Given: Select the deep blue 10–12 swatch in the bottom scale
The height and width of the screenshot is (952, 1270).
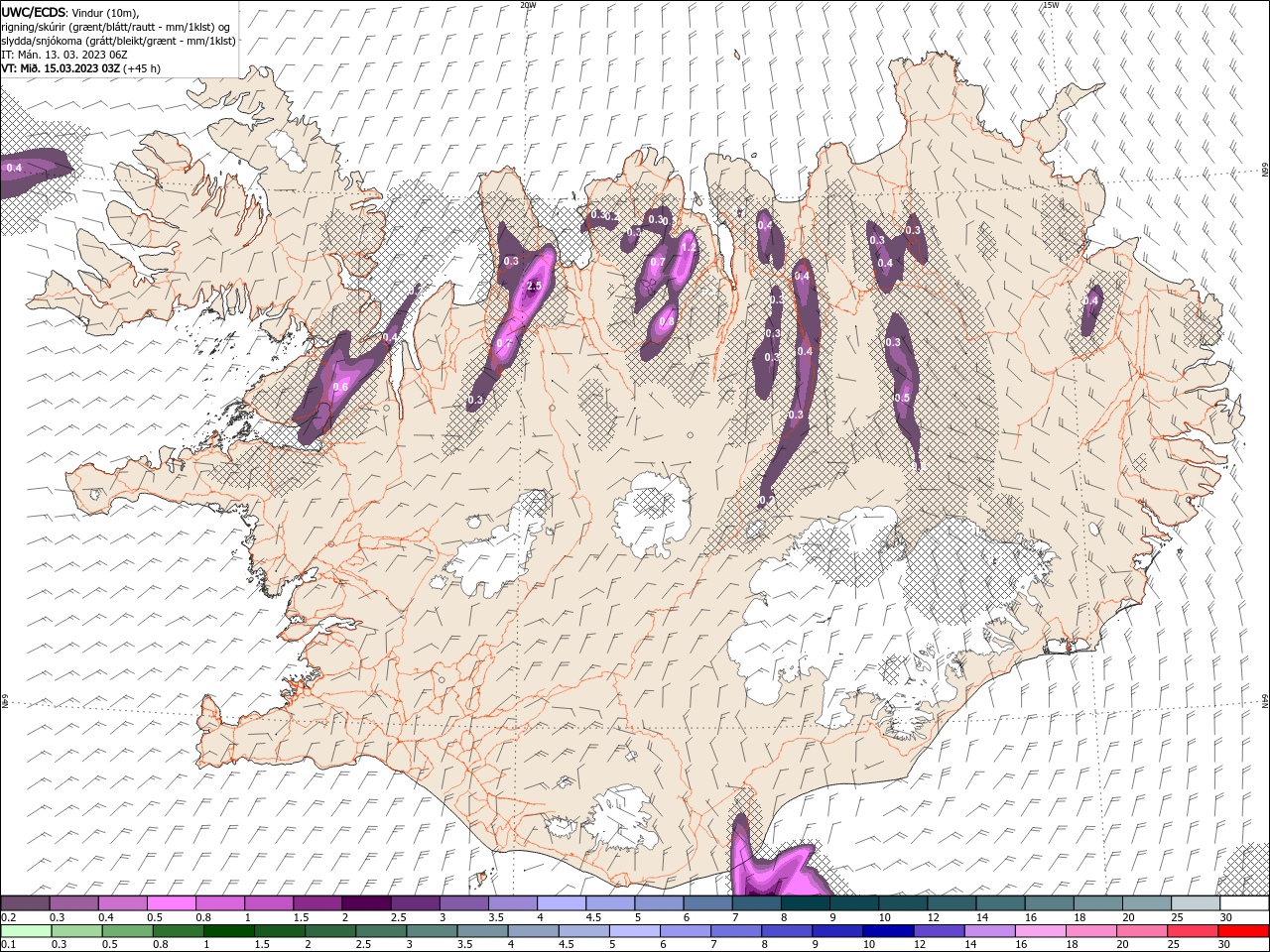Looking at the screenshot, I should [x=888, y=931].
